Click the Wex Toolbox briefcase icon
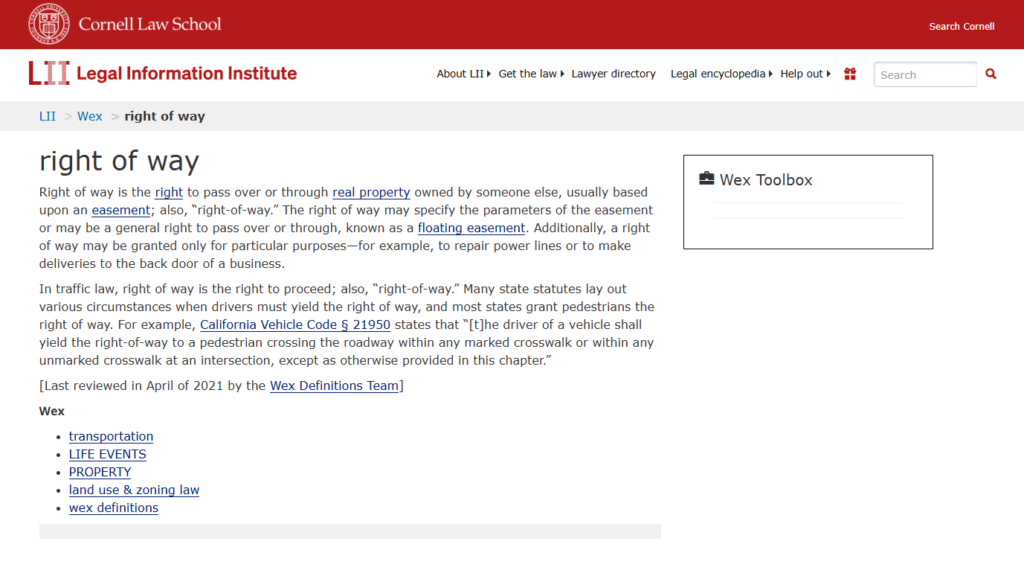The width and height of the screenshot is (1024, 579). point(706,179)
